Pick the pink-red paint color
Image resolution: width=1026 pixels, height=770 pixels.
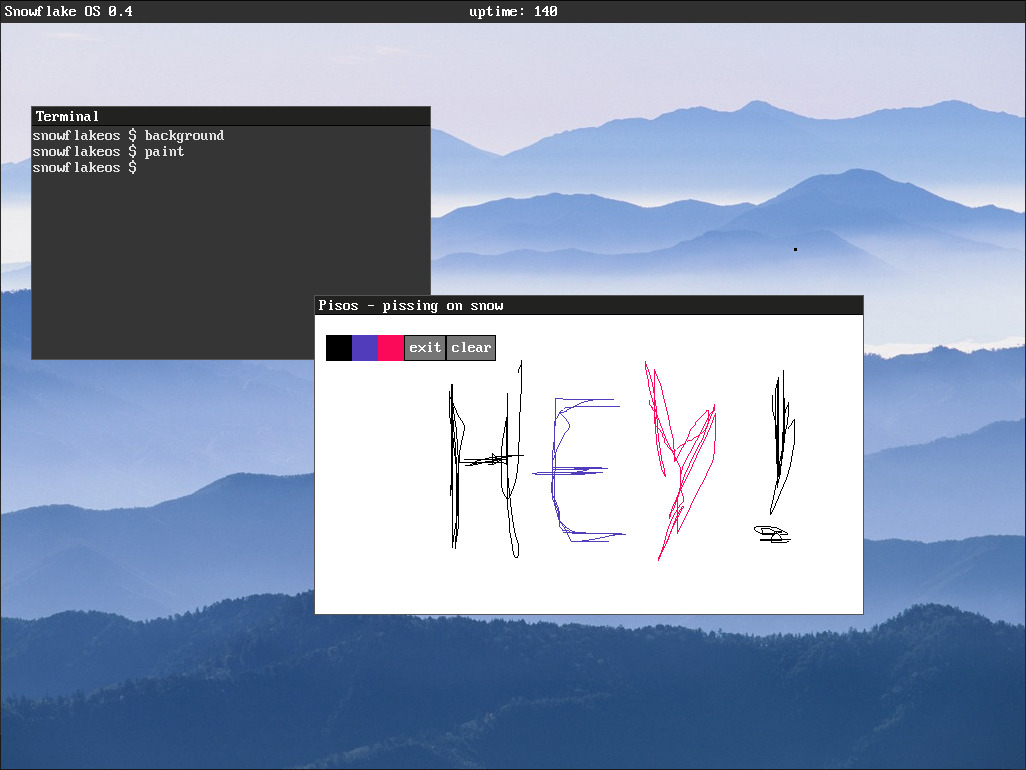391,348
